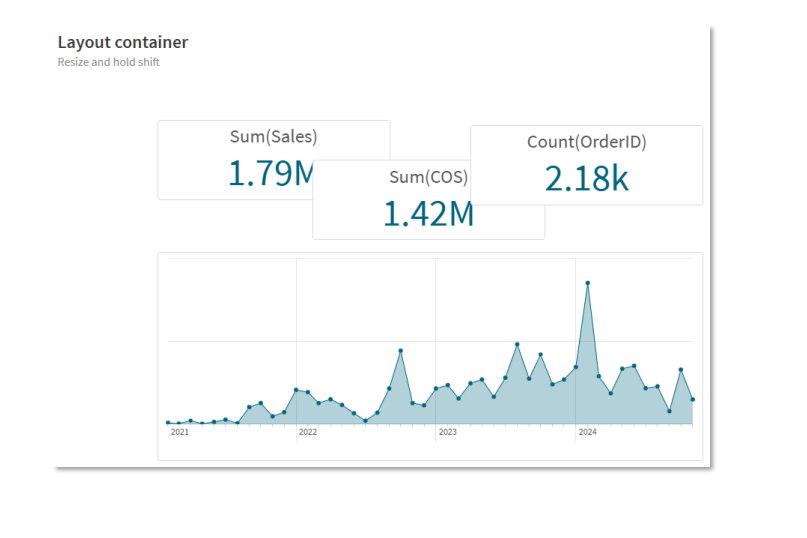The image size is (807, 538).
Task: Click the Sum(Sales) KPI label
Action: (x=273, y=137)
